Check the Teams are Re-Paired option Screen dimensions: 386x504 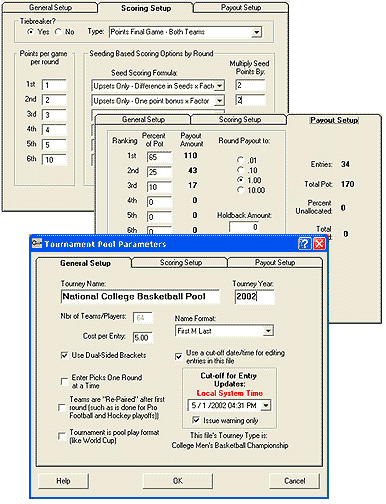pos(62,408)
